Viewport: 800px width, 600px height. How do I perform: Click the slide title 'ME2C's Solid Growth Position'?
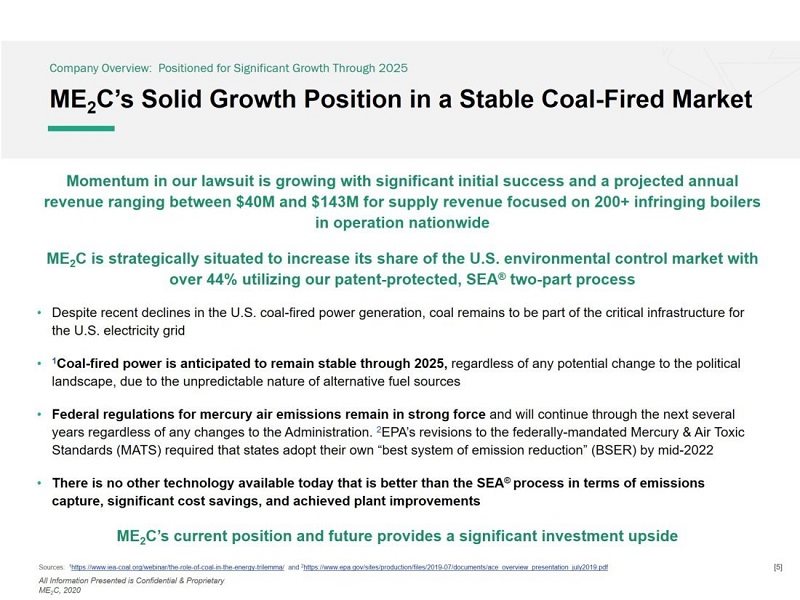pyautogui.click(x=400, y=101)
